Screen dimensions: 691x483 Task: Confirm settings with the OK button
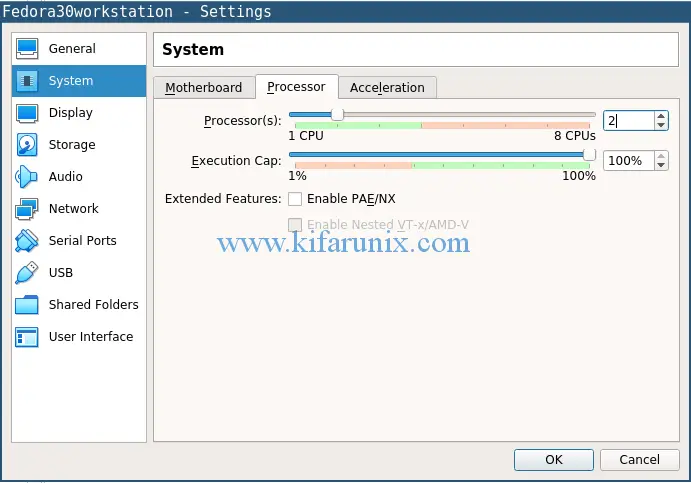coord(554,460)
